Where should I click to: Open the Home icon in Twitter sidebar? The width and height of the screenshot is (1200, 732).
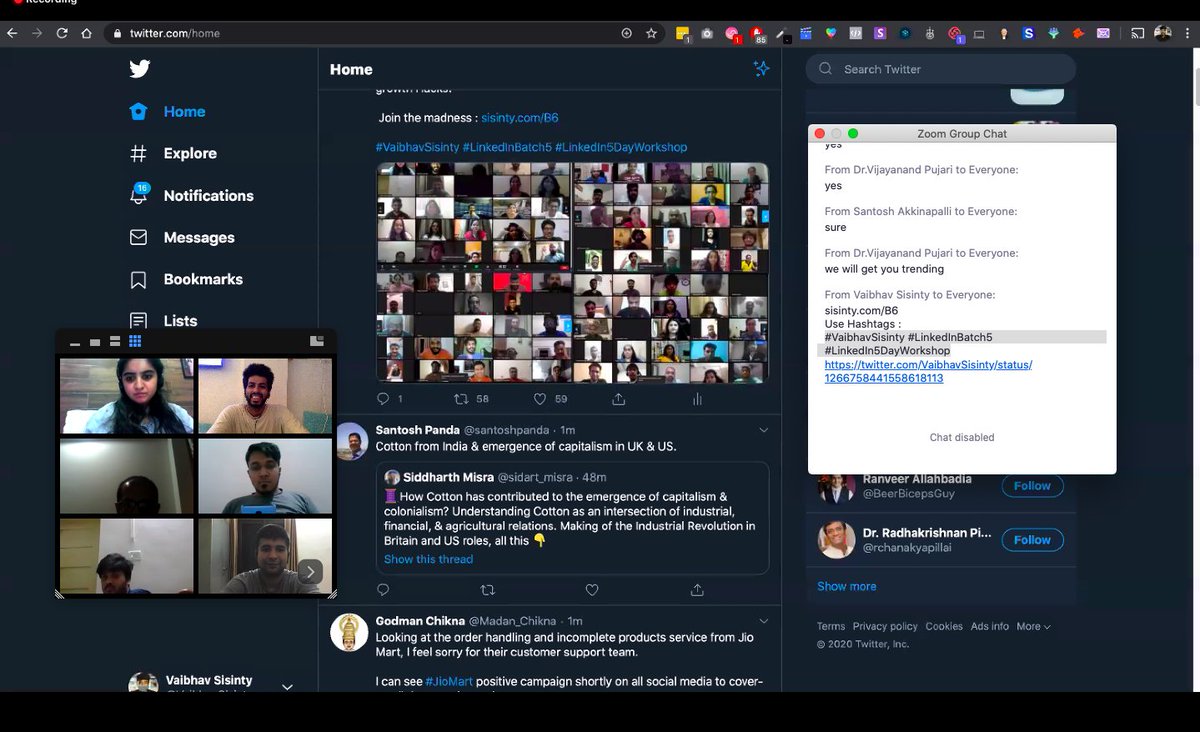[139, 111]
